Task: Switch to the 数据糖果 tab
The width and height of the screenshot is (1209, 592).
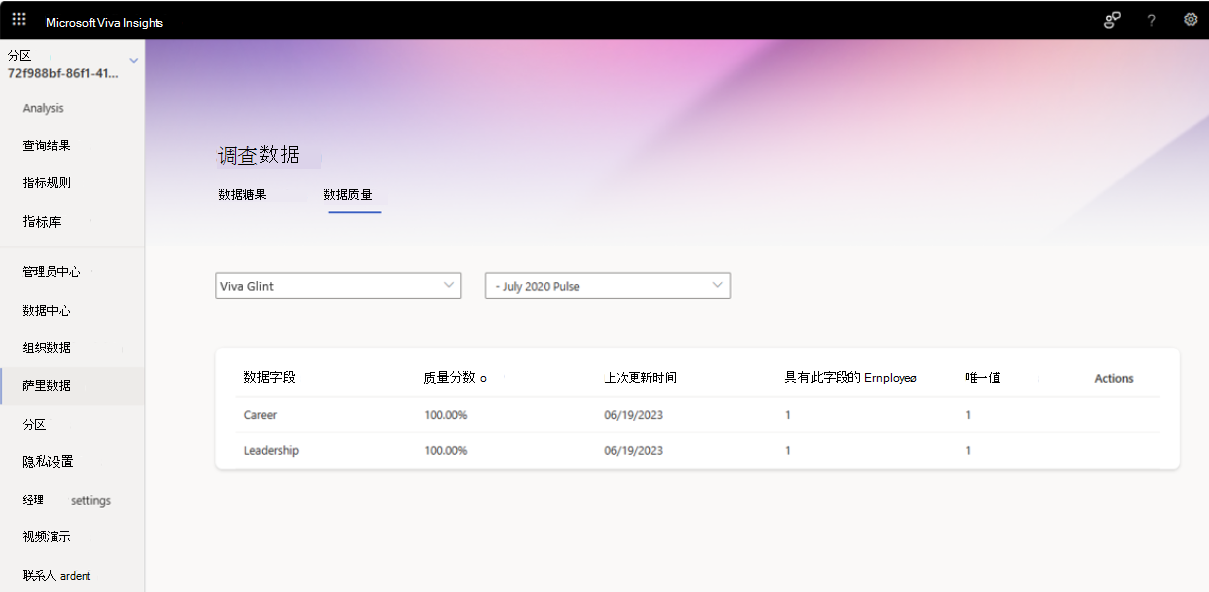Action: [241, 194]
